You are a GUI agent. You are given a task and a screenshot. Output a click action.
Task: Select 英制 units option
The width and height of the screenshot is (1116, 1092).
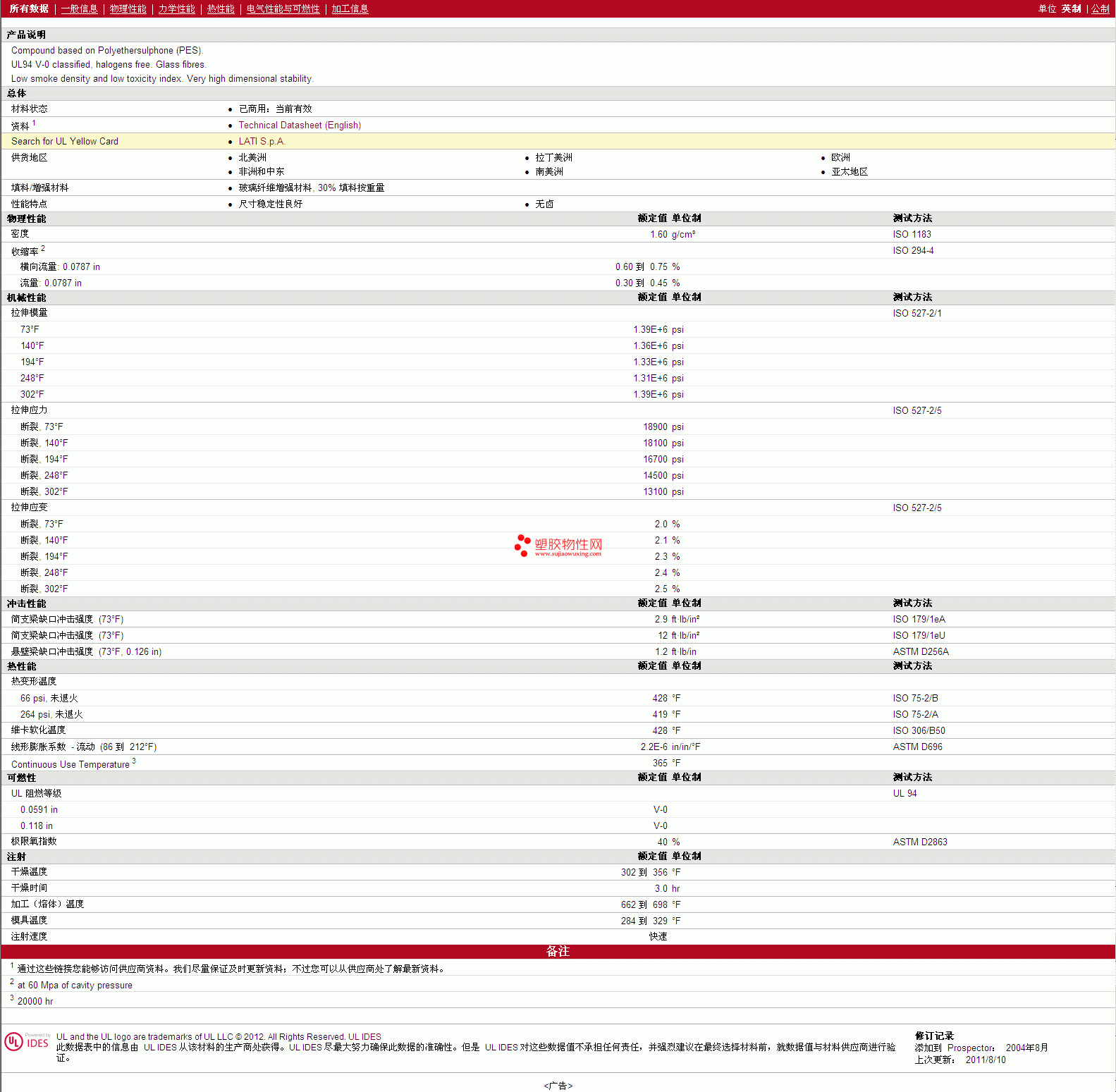click(x=1071, y=8)
